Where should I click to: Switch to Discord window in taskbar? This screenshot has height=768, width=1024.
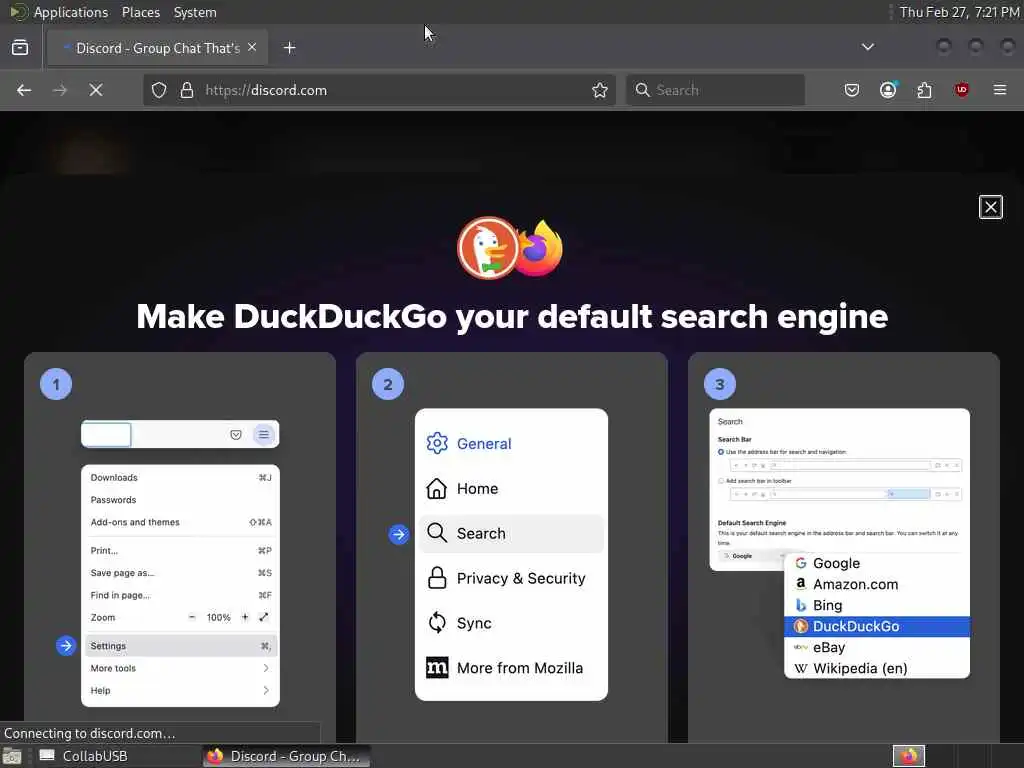[285, 756]
